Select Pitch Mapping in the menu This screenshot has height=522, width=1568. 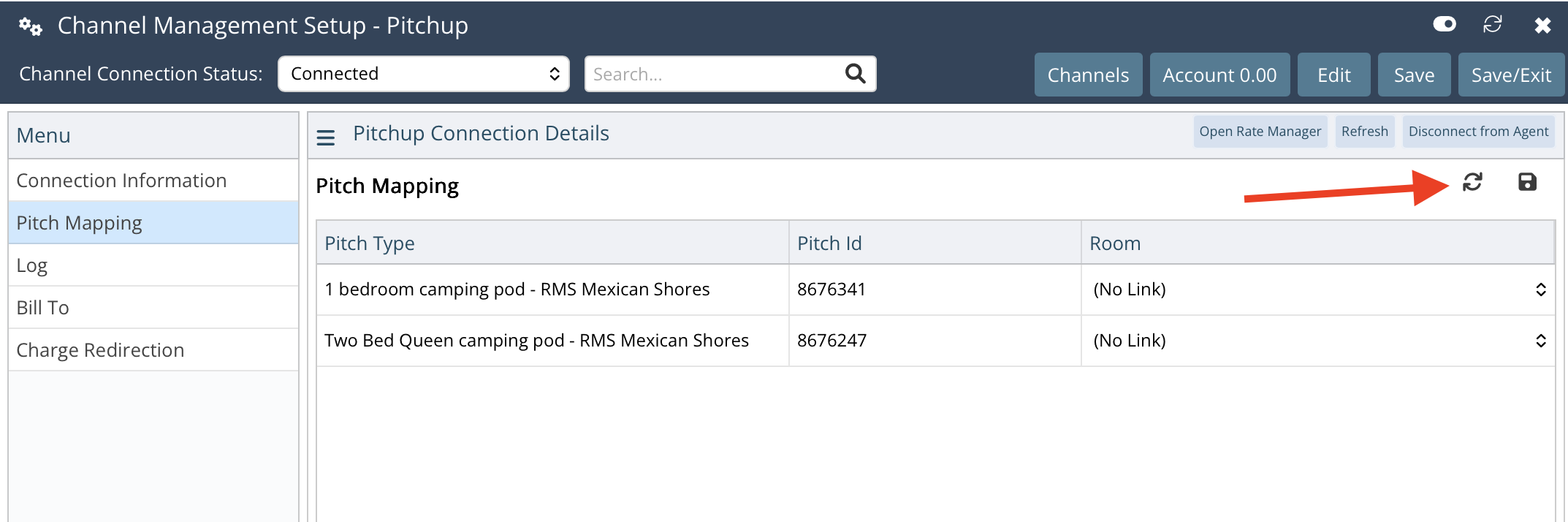pos(153,223)
